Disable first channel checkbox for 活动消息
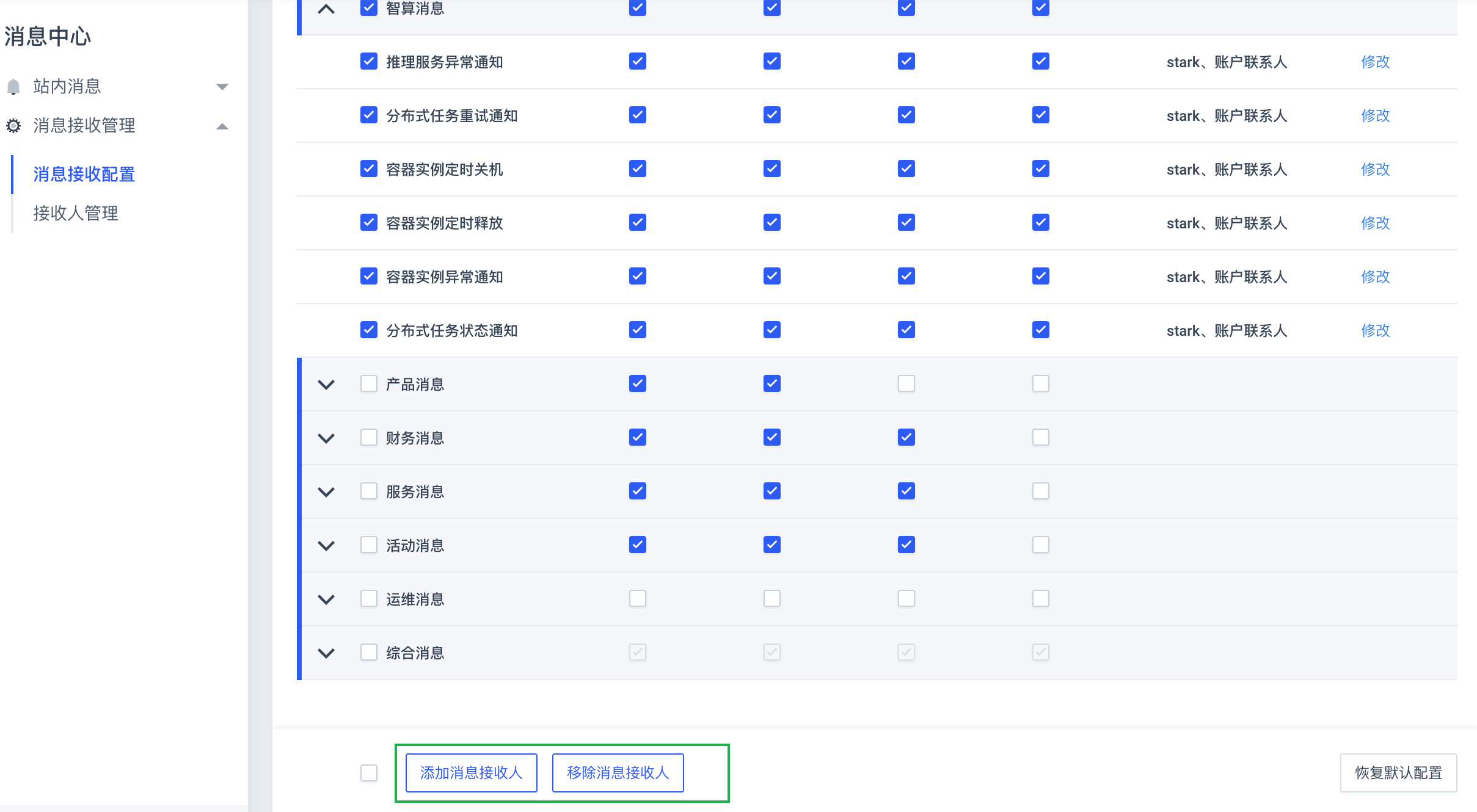This screenshot has height=812, width=1477. tap(638, 545)
